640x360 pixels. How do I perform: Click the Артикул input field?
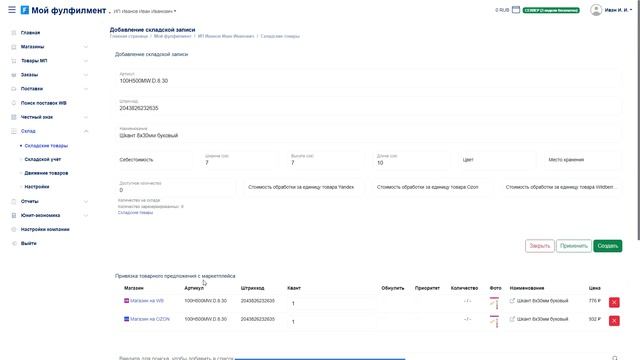[x=369, y=78]
